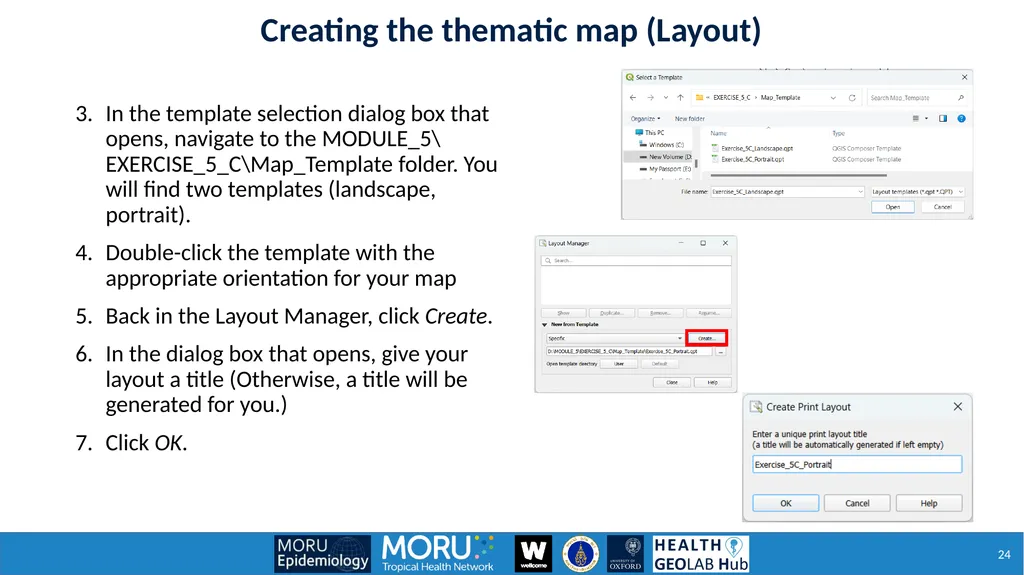1024x575 pixels.
Task: Click the round Mahidol University seal logo
Action: pyautogui.click(x=580, y=554)
